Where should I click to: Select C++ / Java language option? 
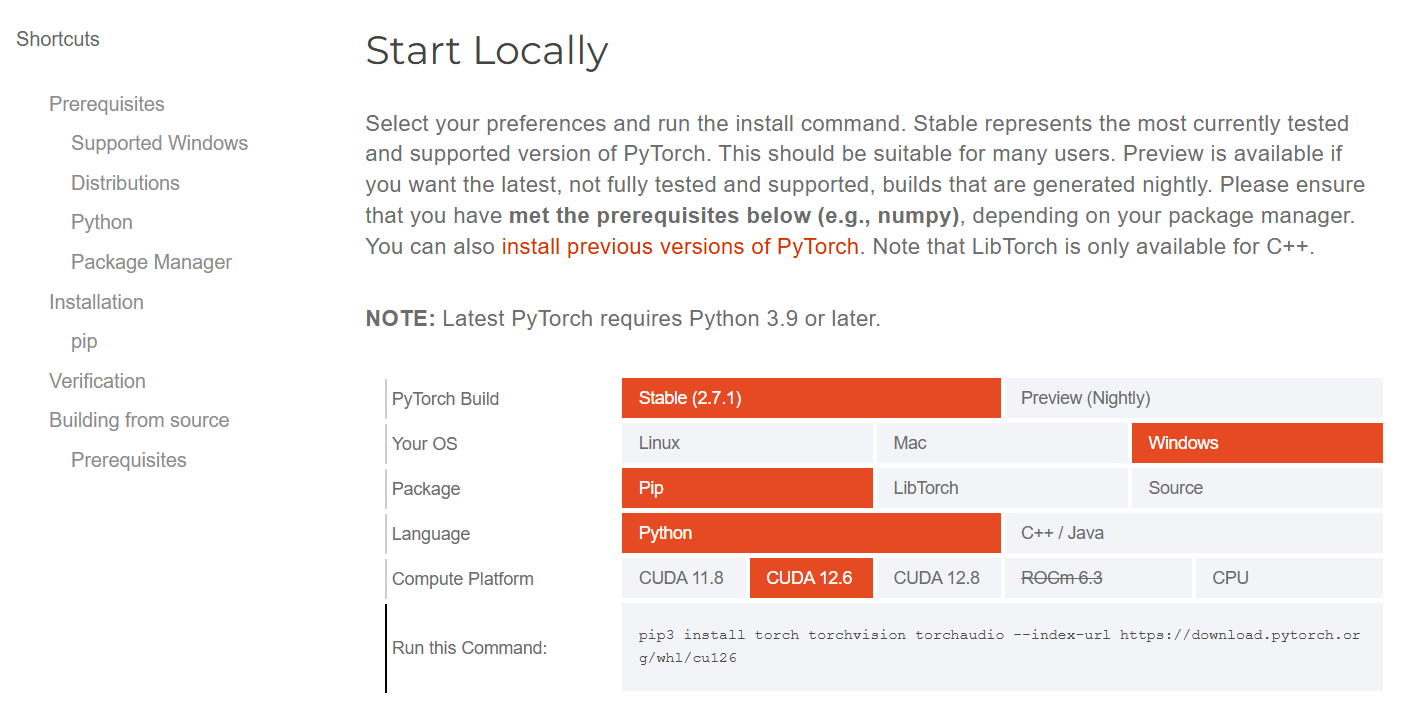pos(1194,533)
